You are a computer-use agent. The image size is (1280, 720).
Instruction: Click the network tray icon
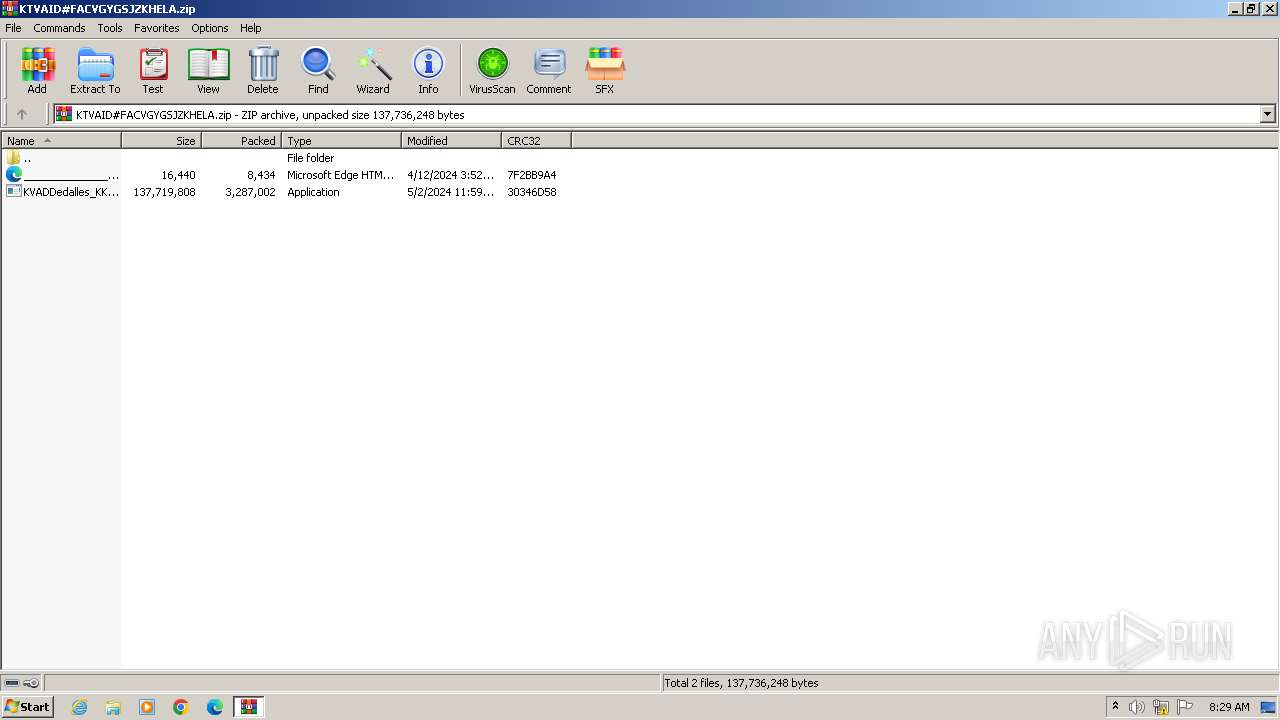[1161, 707]
